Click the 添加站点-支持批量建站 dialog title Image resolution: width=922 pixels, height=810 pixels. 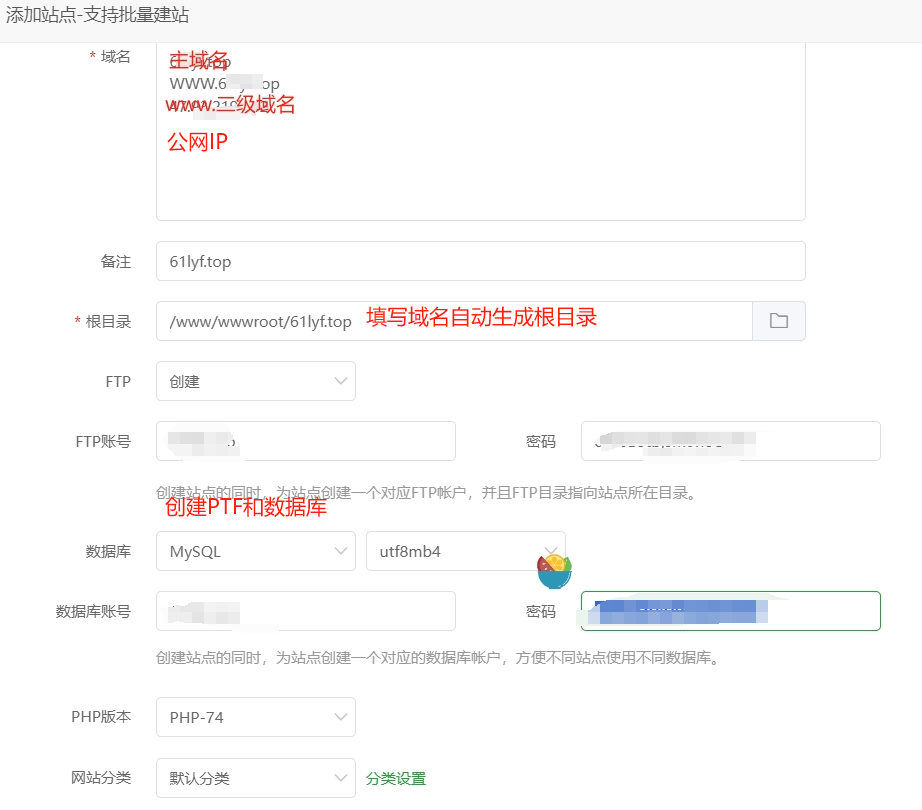click(97, 16)
